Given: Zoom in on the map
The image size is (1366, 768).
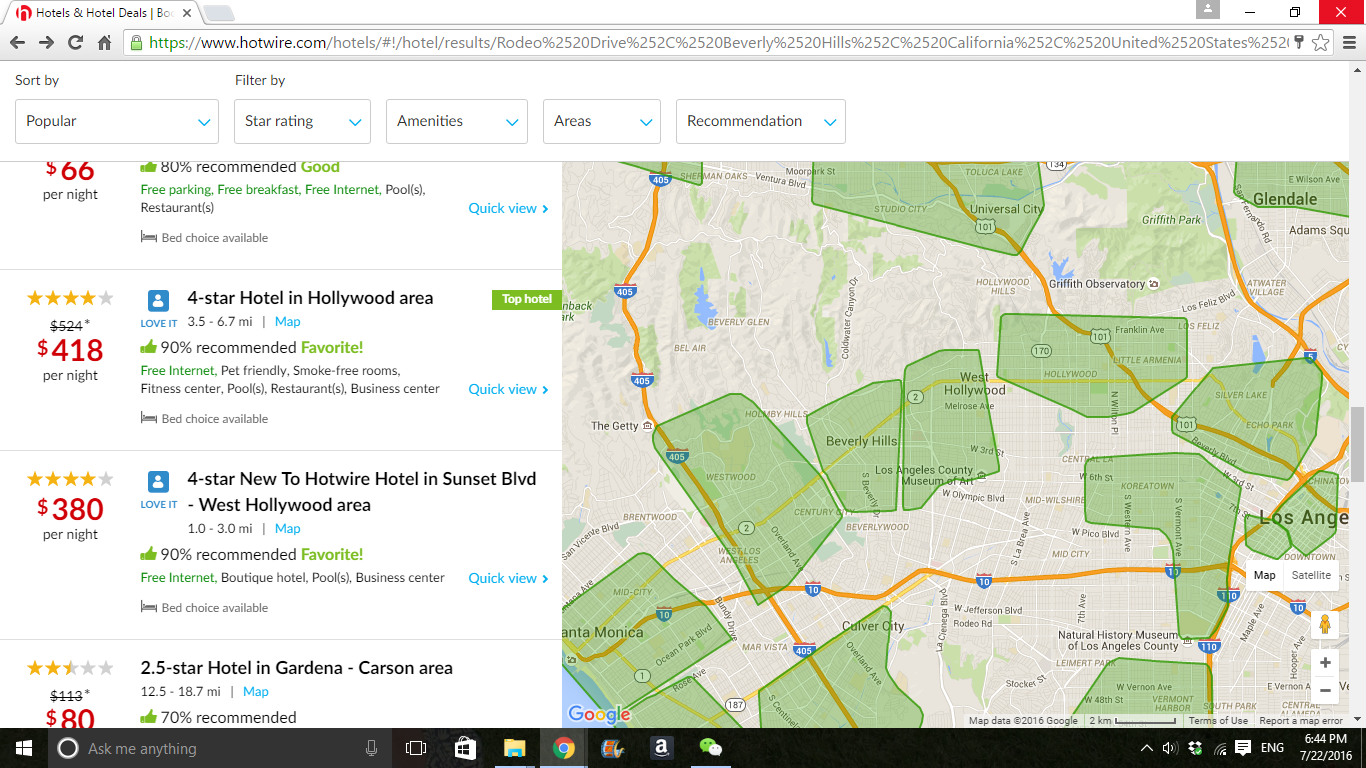Looking at the screenshot, I should tap(1325, 663).
